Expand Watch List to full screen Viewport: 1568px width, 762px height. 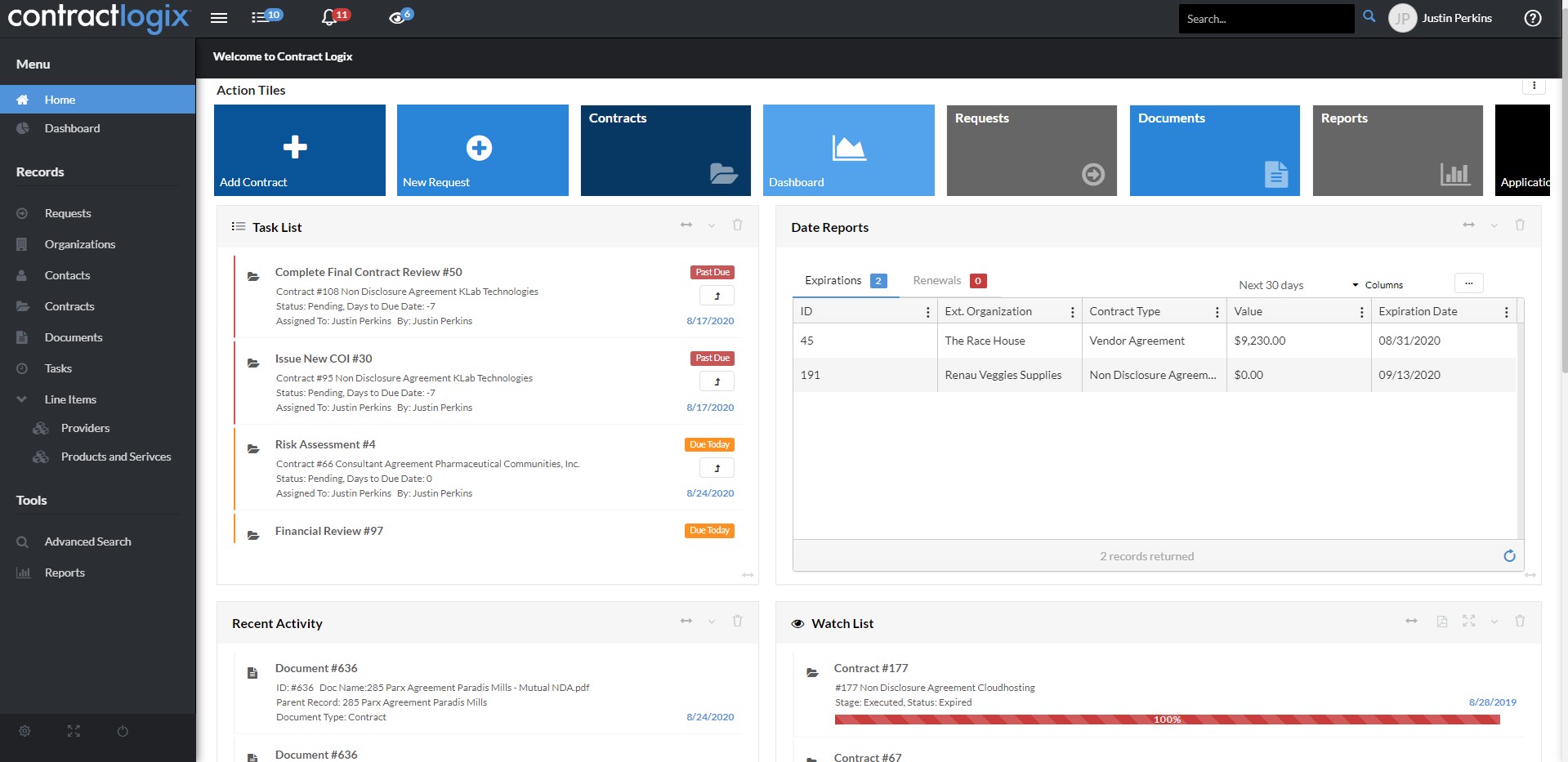tap(1468, 621)
